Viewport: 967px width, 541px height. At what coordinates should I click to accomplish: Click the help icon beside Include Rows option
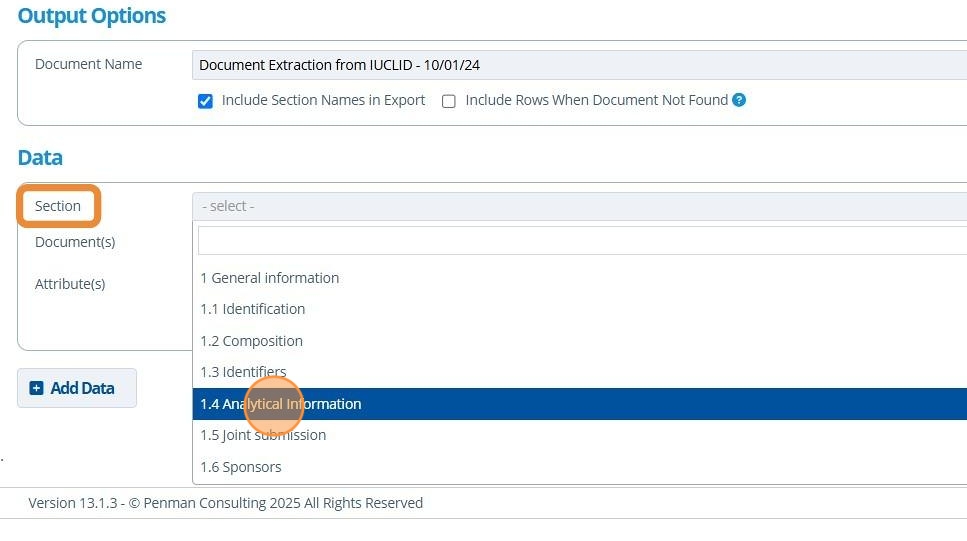tap(739, 100)
